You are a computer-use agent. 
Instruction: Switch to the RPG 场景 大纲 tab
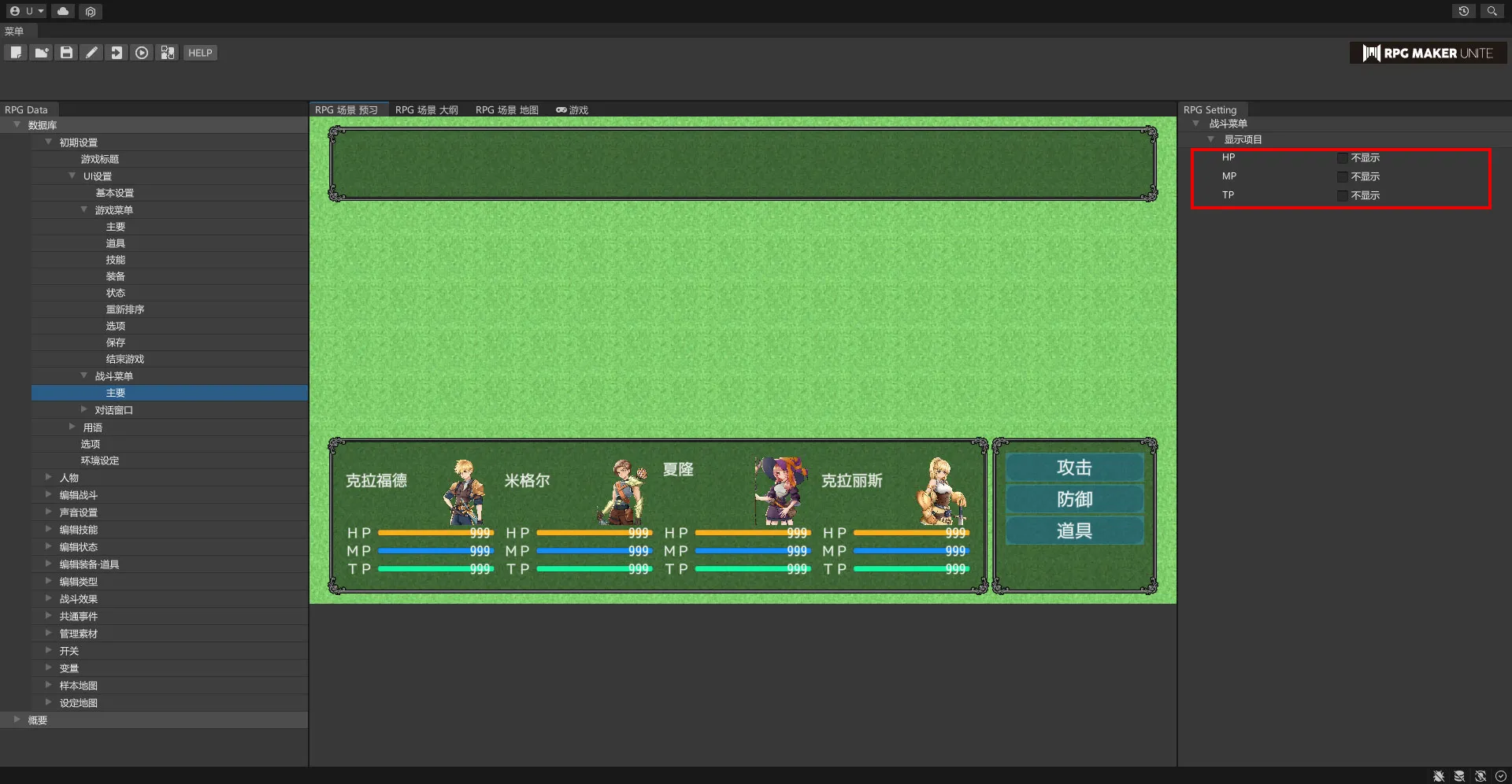426,110
